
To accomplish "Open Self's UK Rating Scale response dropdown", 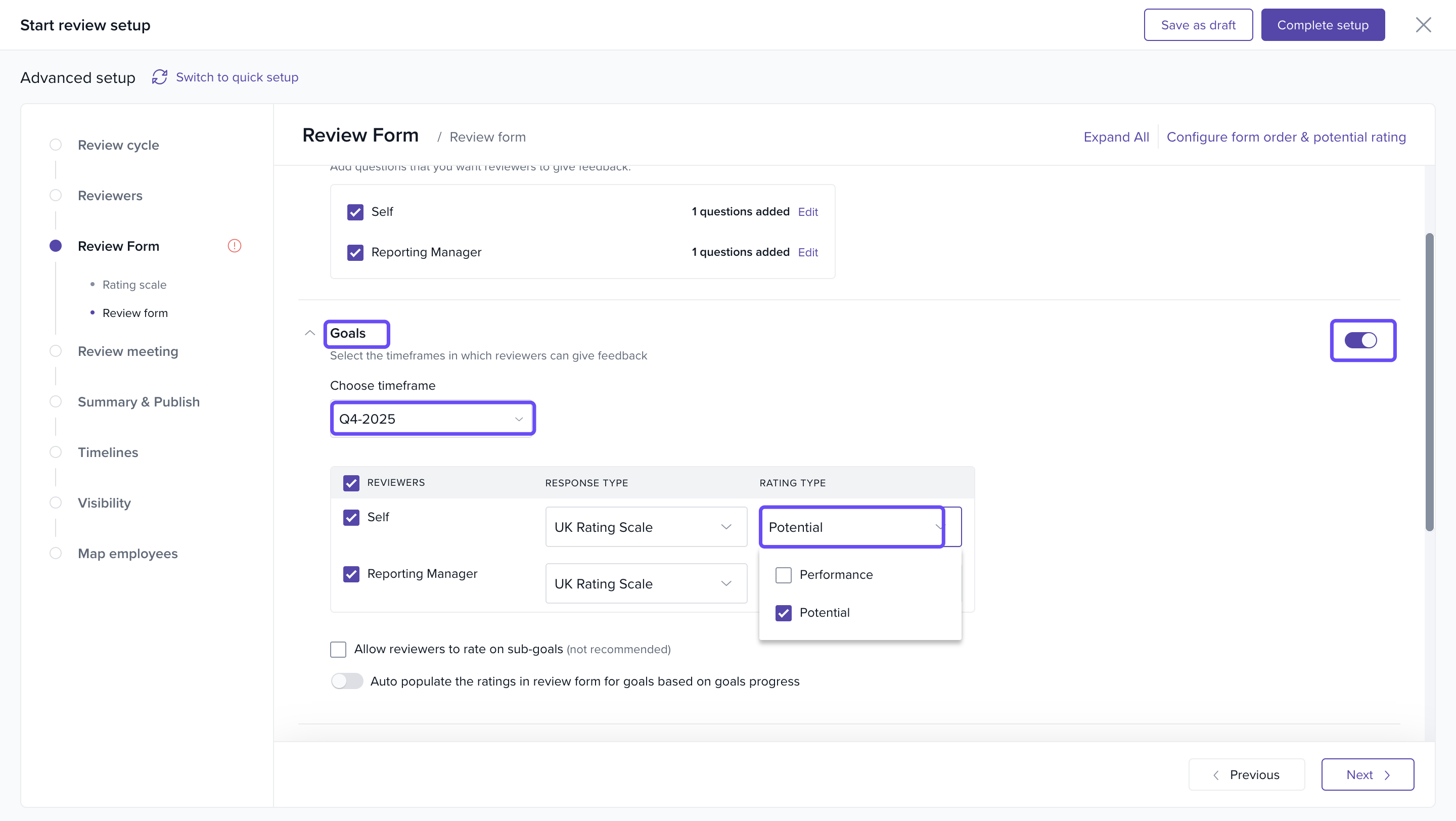I will pos(646,527).
